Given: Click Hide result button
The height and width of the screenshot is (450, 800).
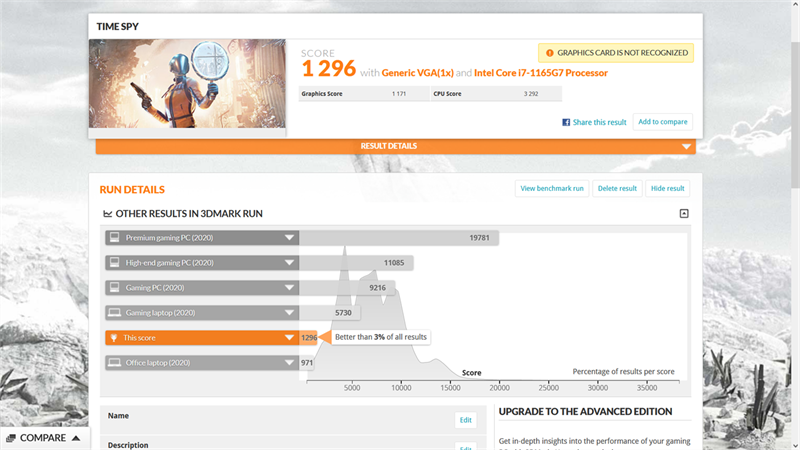Looking at the screenshot, I should click(x=667, y=188).
